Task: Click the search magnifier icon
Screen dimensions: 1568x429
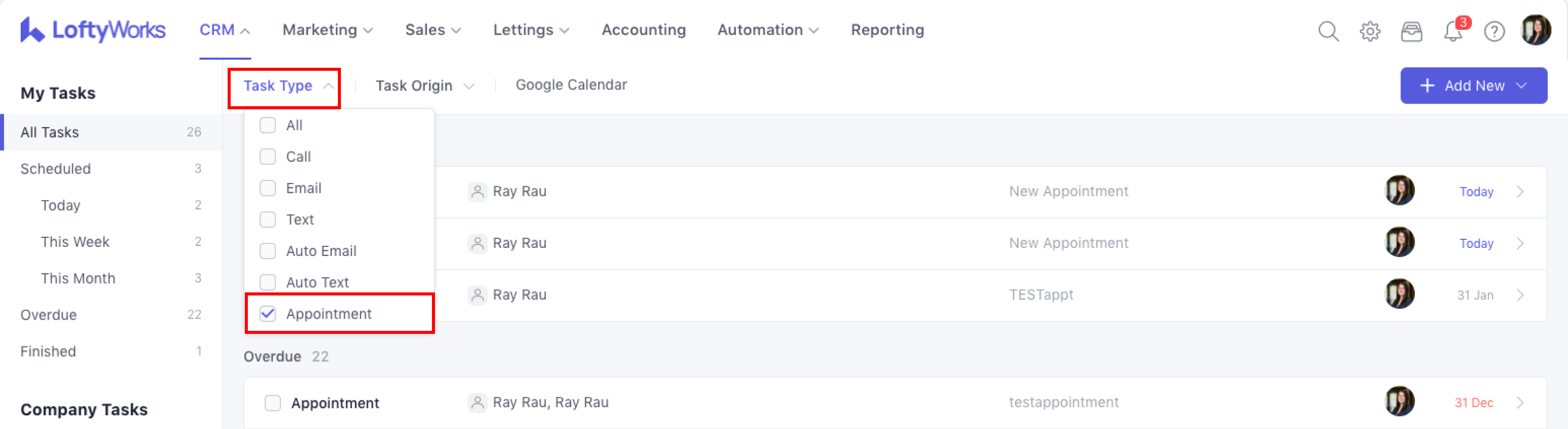Action: pyautogui.click(x=1328, y=30)
